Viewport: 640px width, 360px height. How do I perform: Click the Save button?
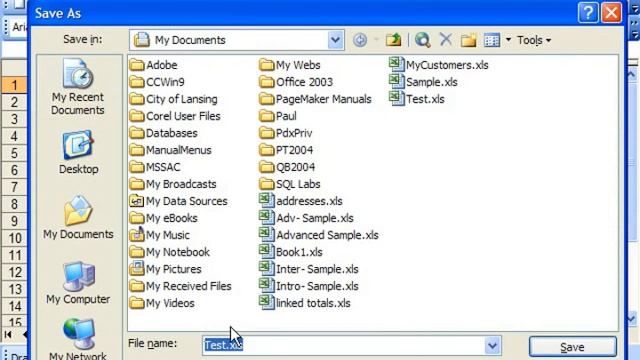[572, 347]
